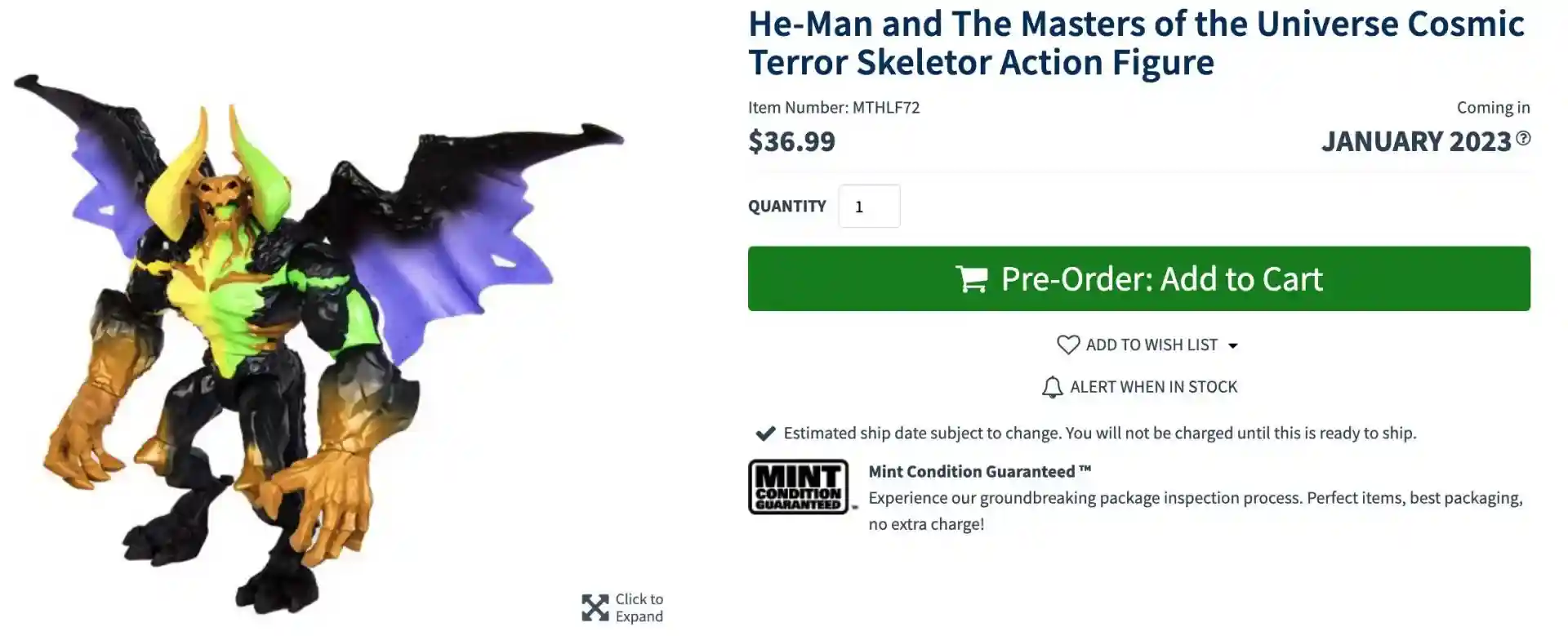
Task: Click the checkmark icon beside estimated ship date
Action: point(765,434)
